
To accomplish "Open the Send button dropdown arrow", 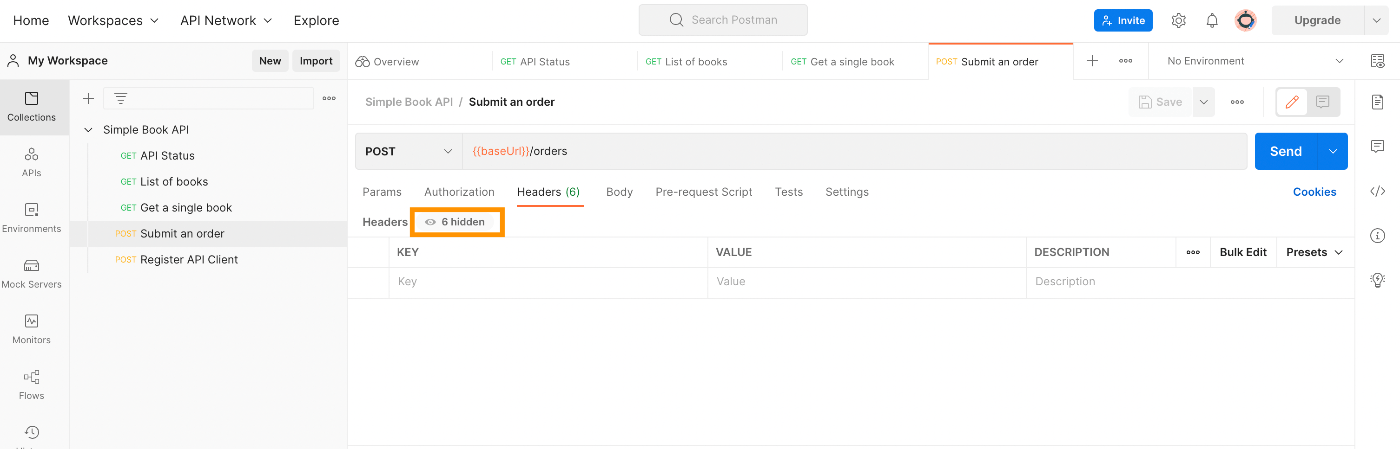I will click(x=1332, y=151).
